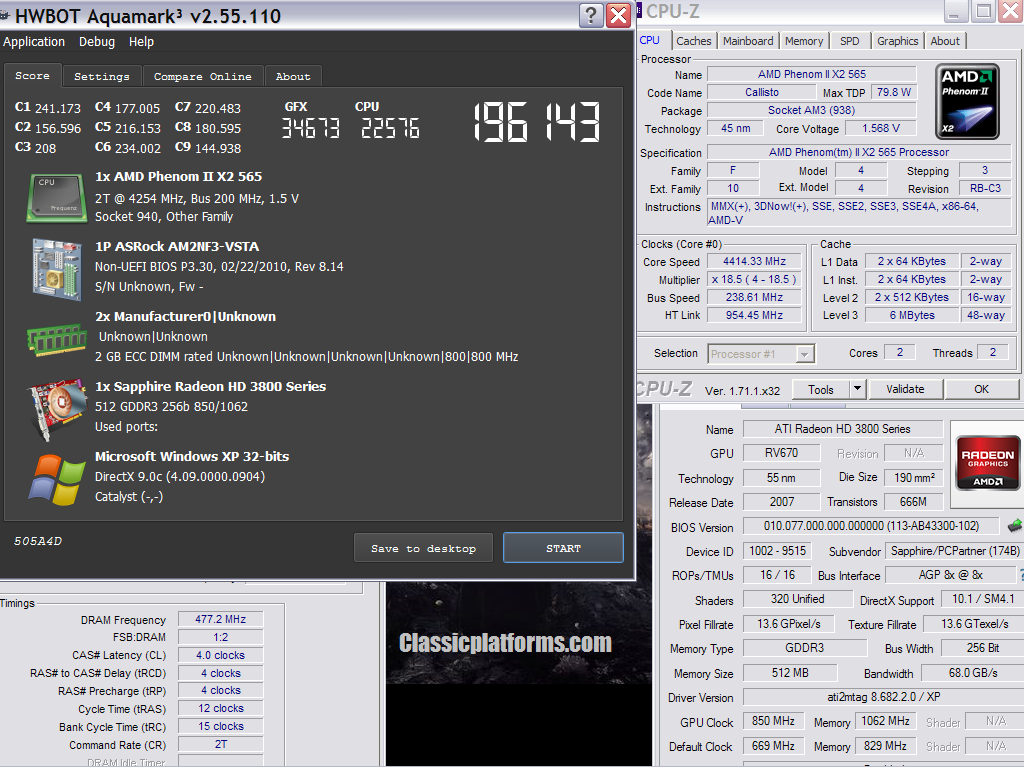Click the HWBOT Aquamark title bar icon

click(5, 14)
